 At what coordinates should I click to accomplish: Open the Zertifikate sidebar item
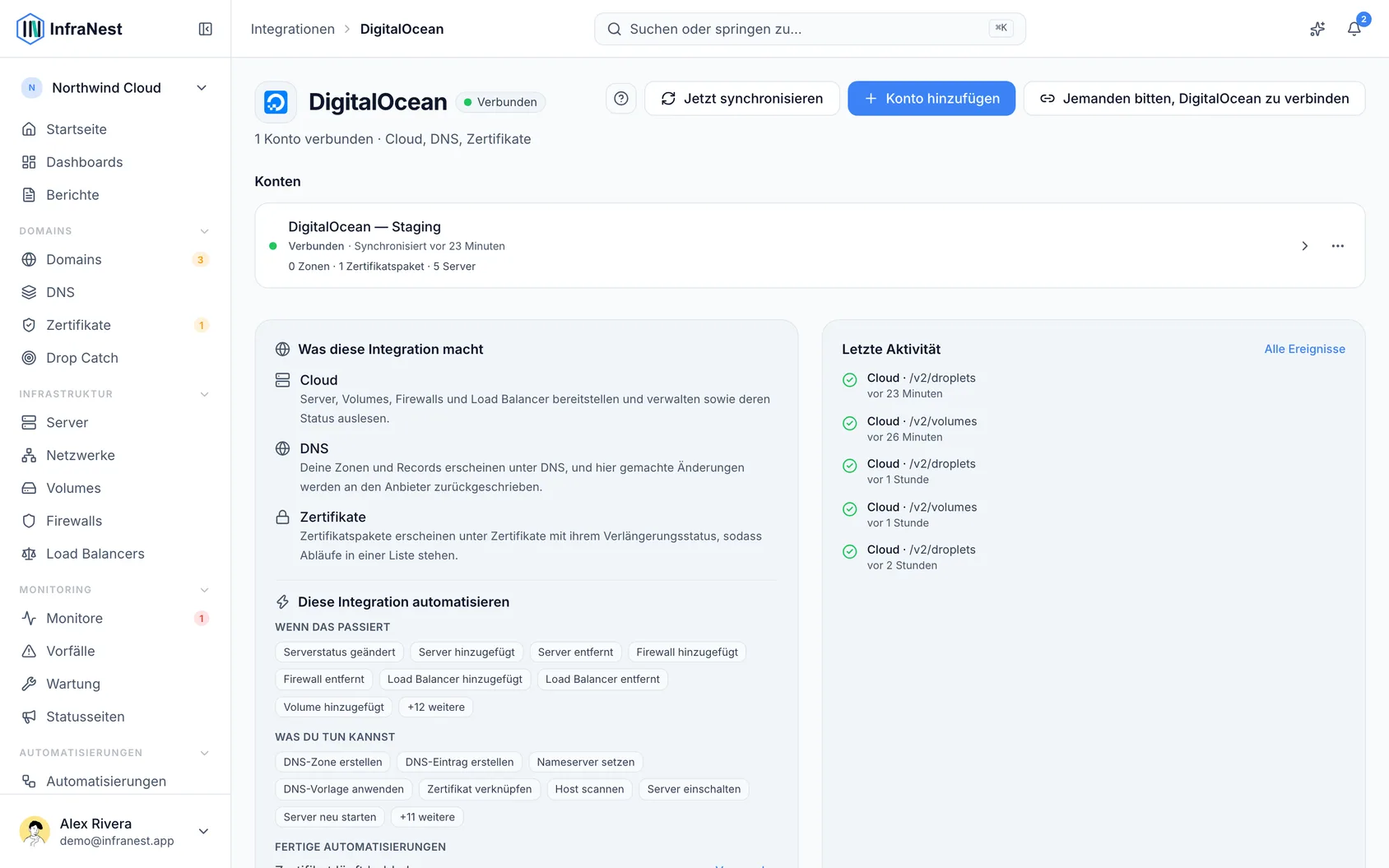pyautogui.click(x=115, y=325)
